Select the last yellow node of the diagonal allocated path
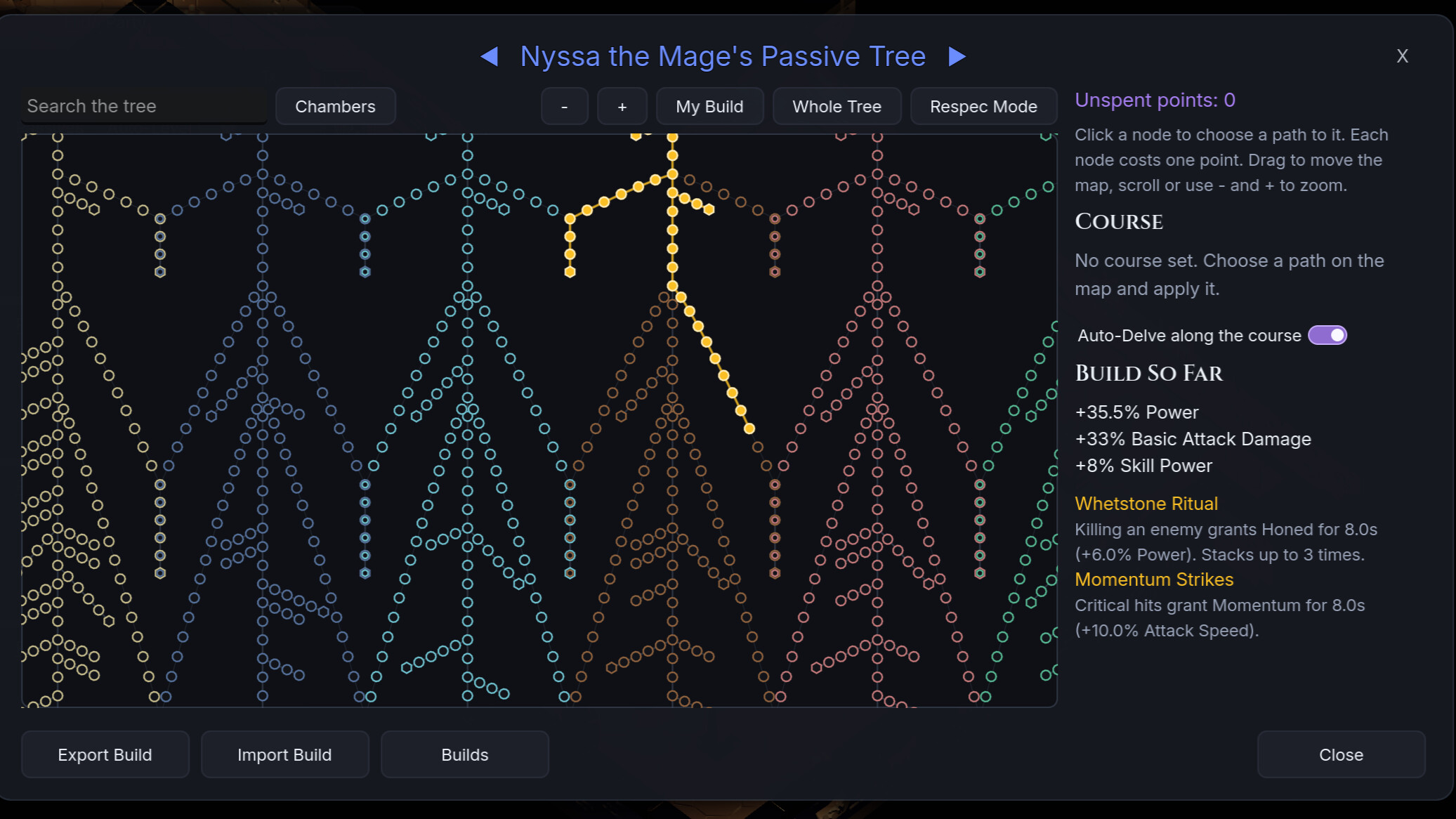The width and height of the screenshot is (1456, 819). coord(749,428)
